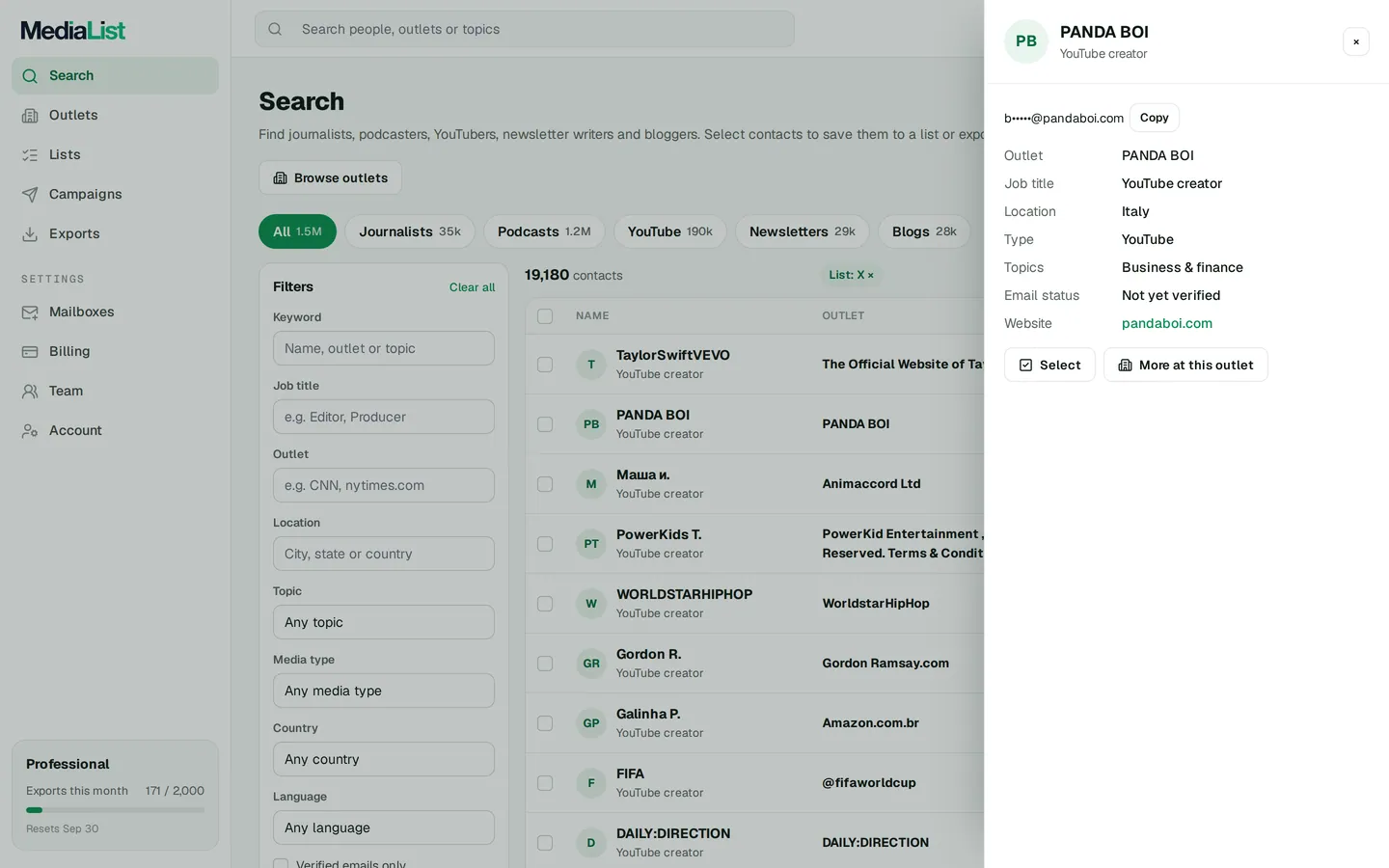Open Campaigns paper-plane icon

pyautogui.click(x=30, y=194)
